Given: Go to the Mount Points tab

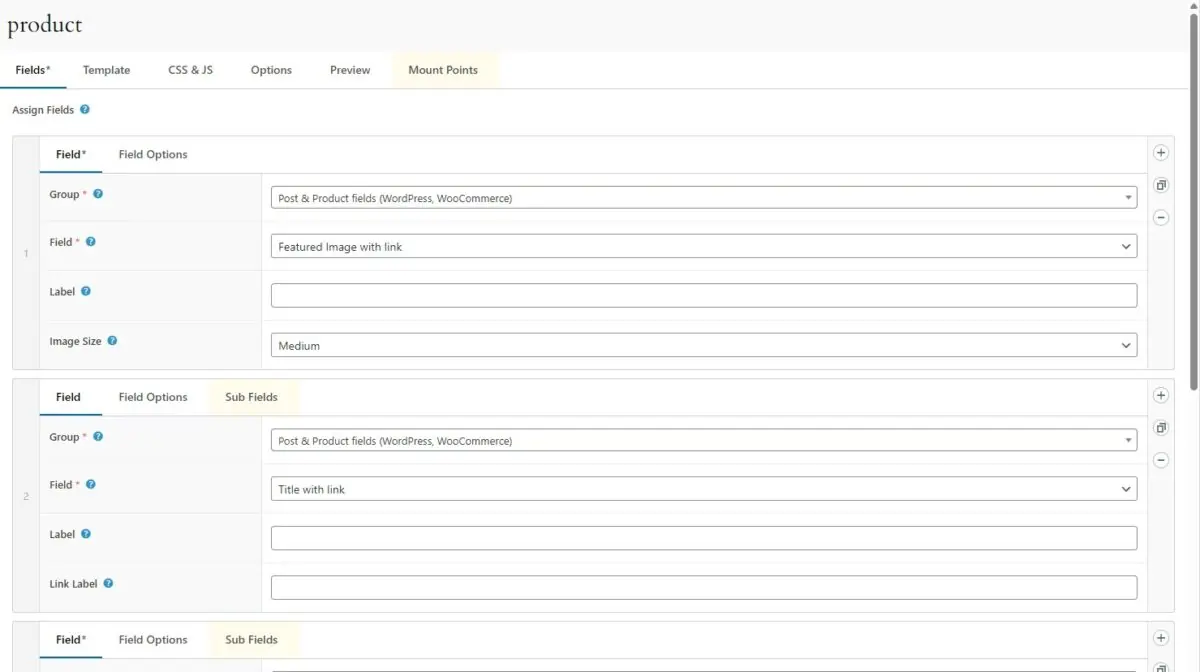Looking at the screenshot, I should [x=443, y=70].
